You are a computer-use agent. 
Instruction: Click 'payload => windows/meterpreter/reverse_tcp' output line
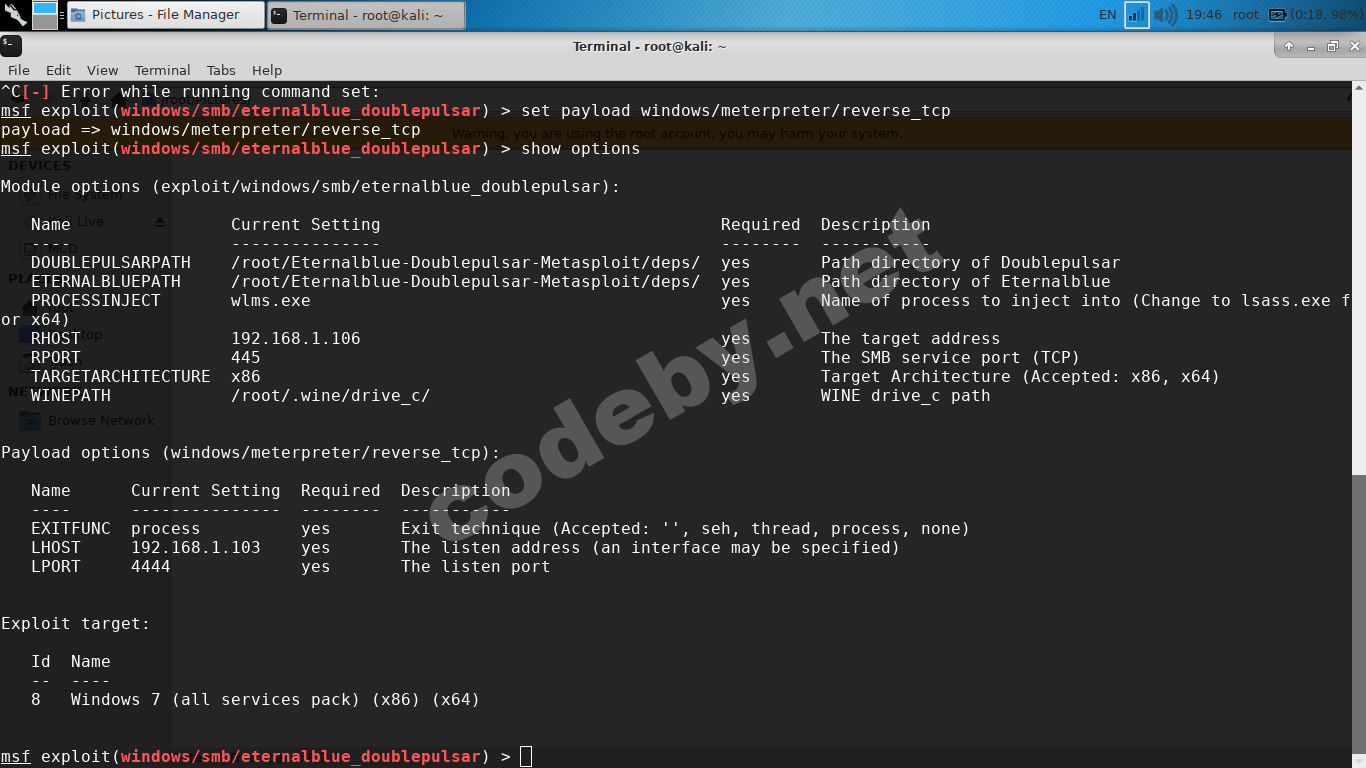point(211,129)
